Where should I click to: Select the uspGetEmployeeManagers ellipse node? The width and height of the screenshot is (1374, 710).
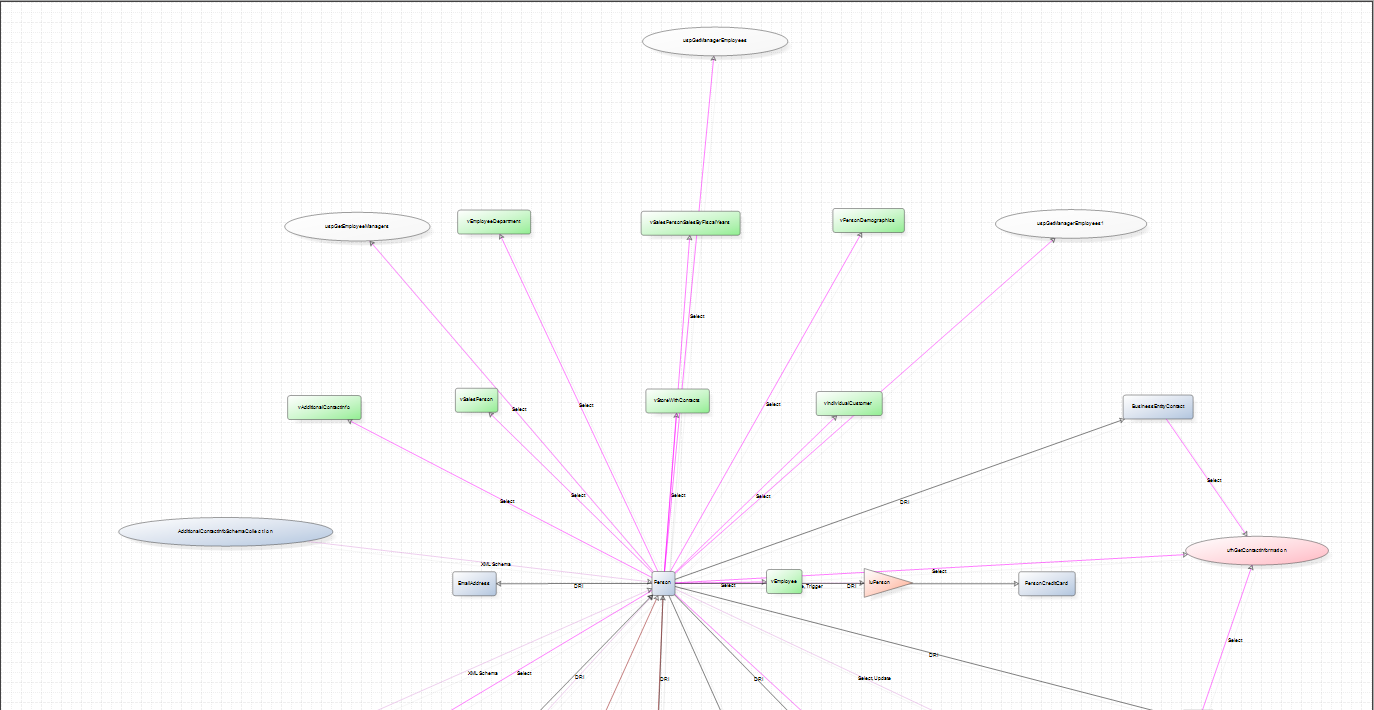pyautogui.click(x=357, y=227)
